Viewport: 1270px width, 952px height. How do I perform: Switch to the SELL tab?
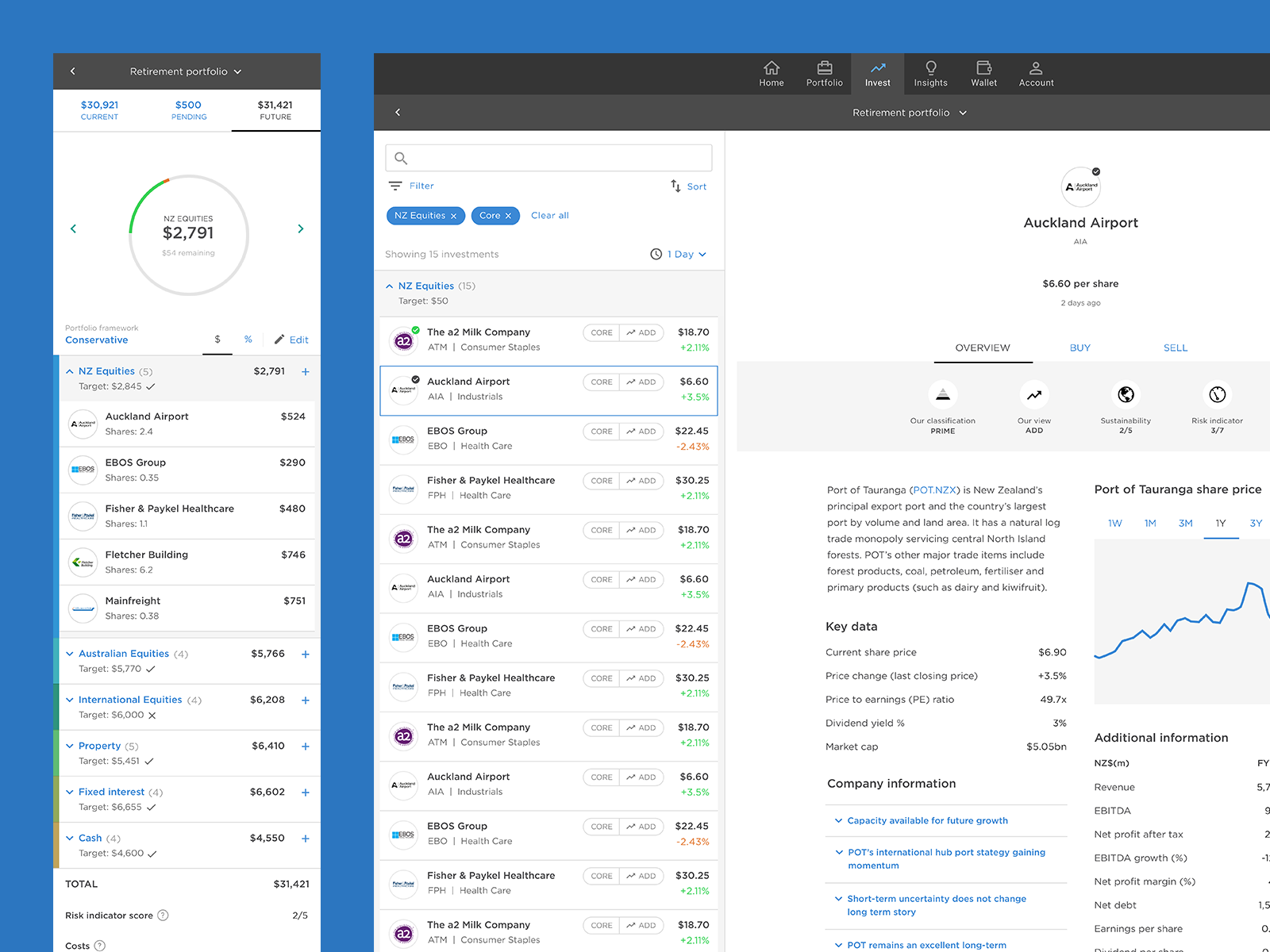pyautogui.click(x=1176, y=348)
